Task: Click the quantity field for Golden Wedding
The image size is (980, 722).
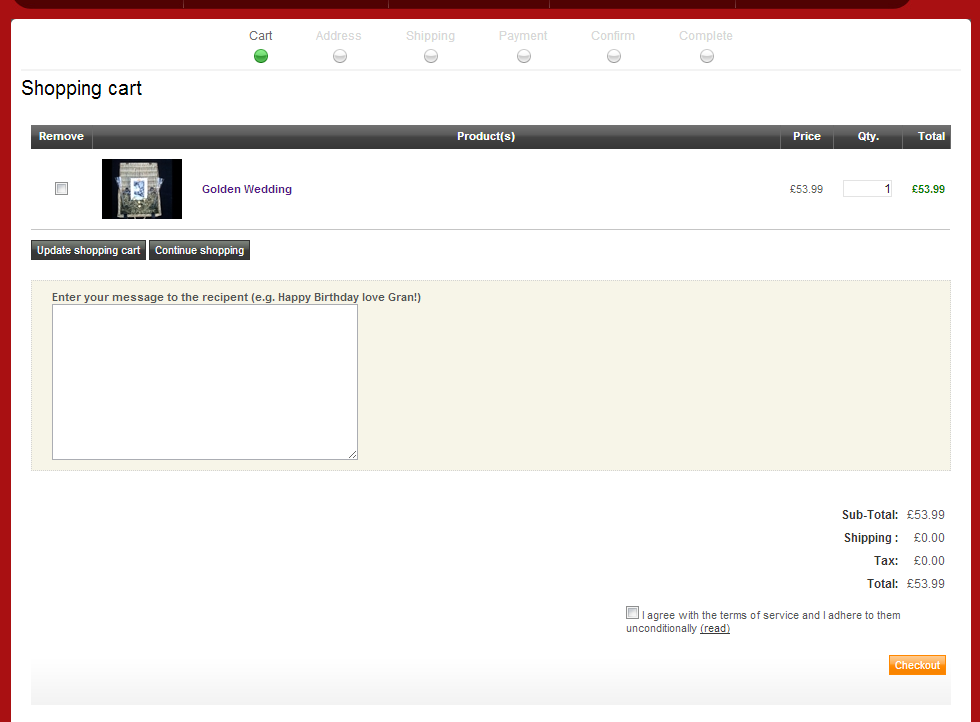Action: pyautogui.click(x=867, y=188)
